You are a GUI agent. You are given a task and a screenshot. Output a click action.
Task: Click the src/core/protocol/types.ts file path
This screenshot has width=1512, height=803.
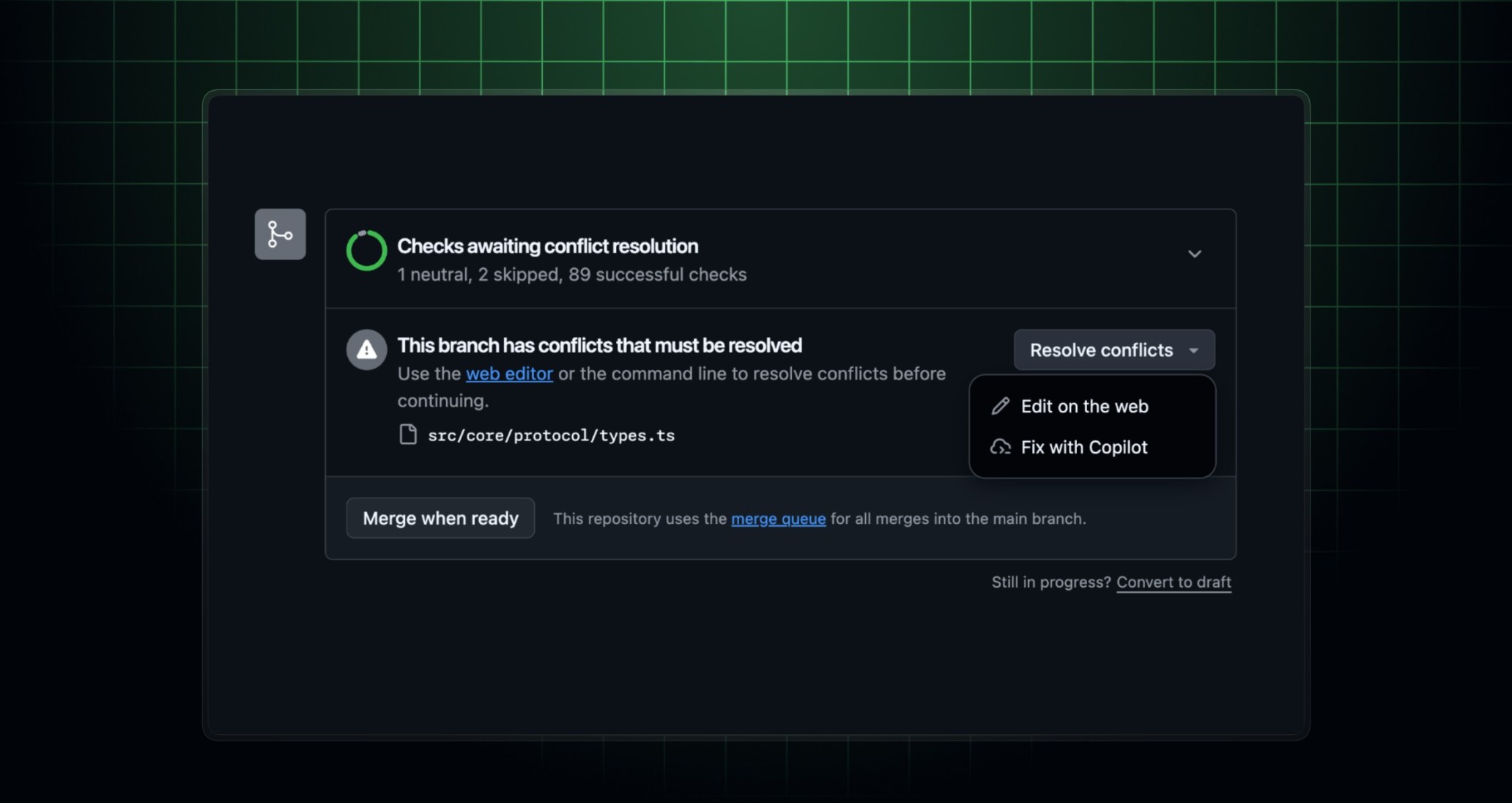551,434
